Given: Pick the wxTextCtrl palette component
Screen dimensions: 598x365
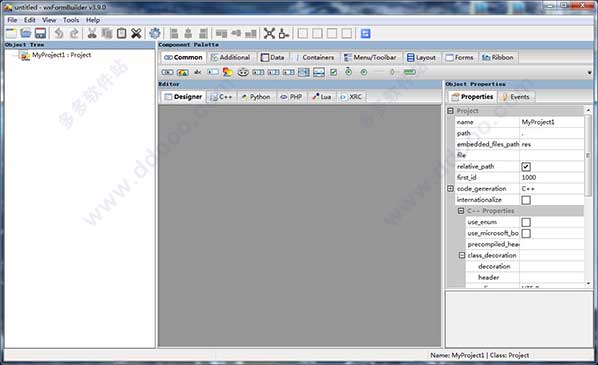Looking at the screenshot, I should point(213,72).
